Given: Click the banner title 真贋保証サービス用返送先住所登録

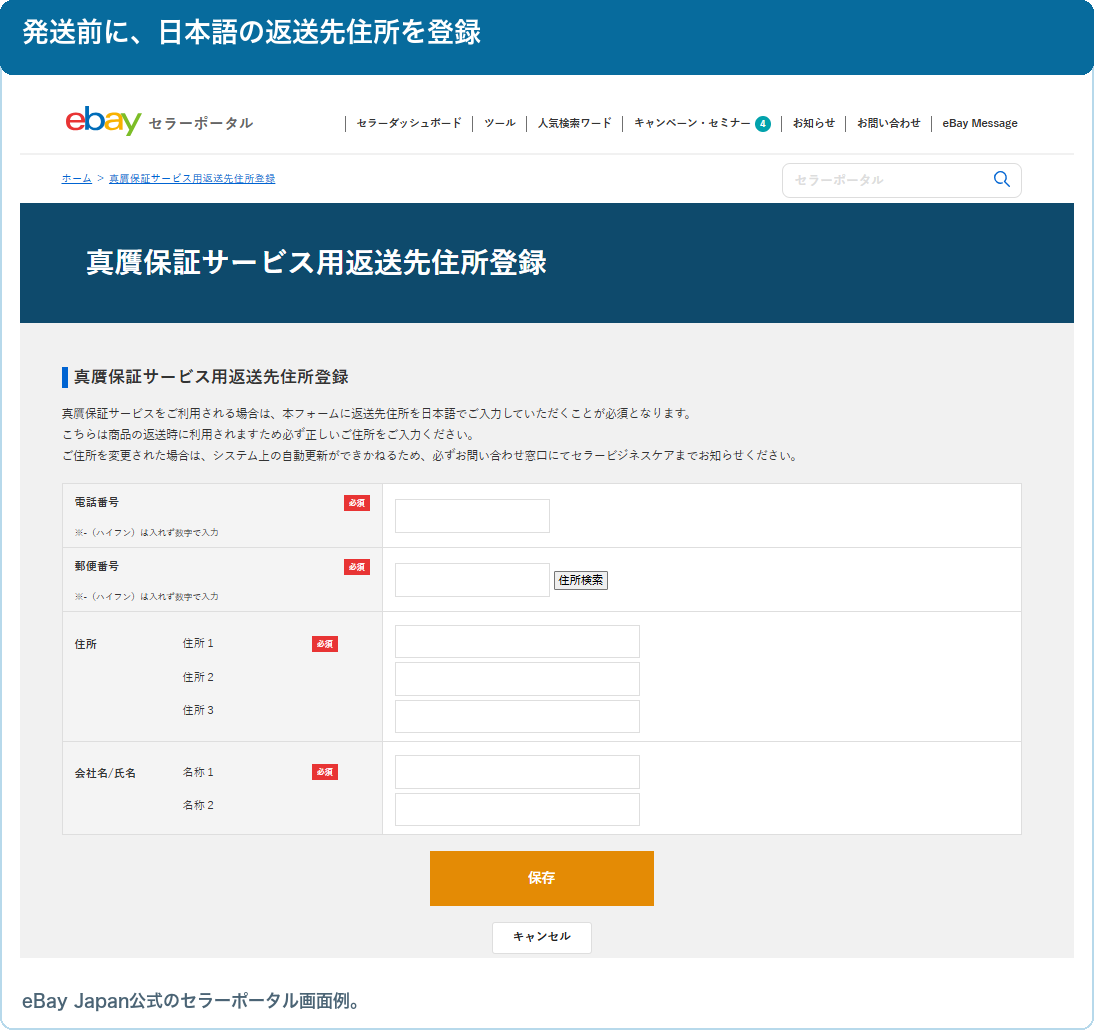Looking at the screenshot, I should click(316, 262).
